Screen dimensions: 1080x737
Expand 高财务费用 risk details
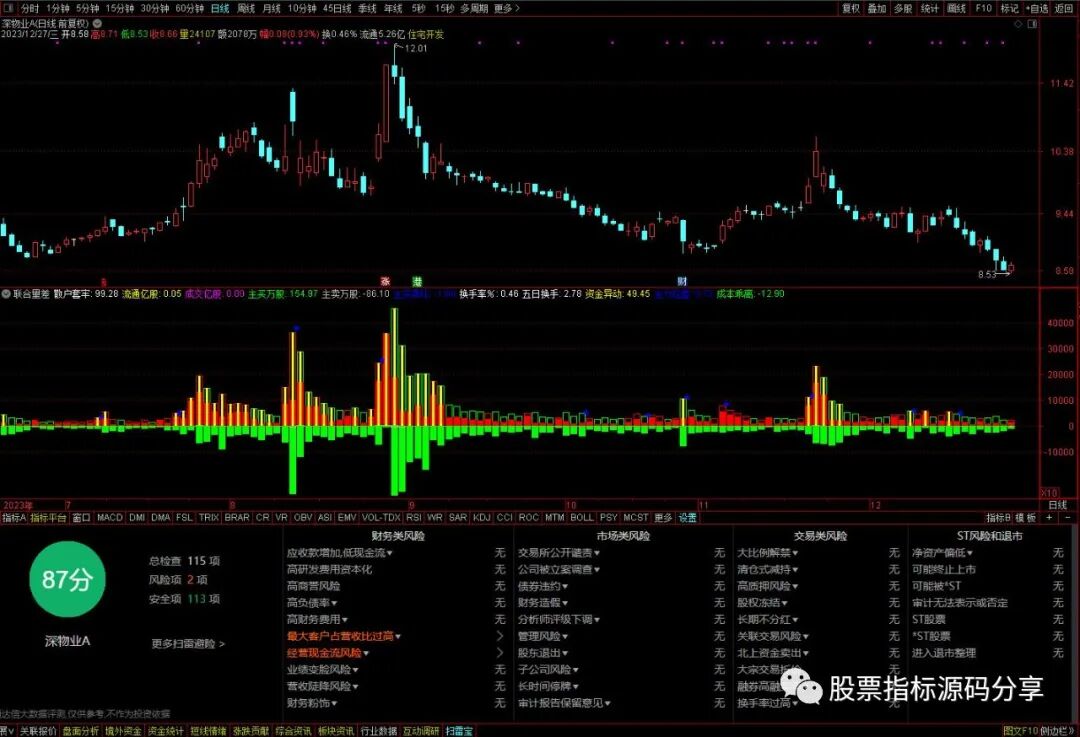pos(317,619)
